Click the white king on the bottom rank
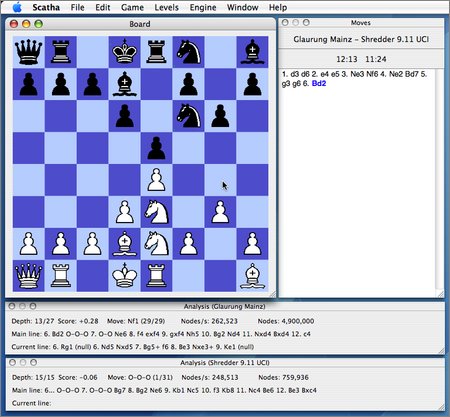Image resolution: width=450 pixels, height=417 pixels. point(125,276)
